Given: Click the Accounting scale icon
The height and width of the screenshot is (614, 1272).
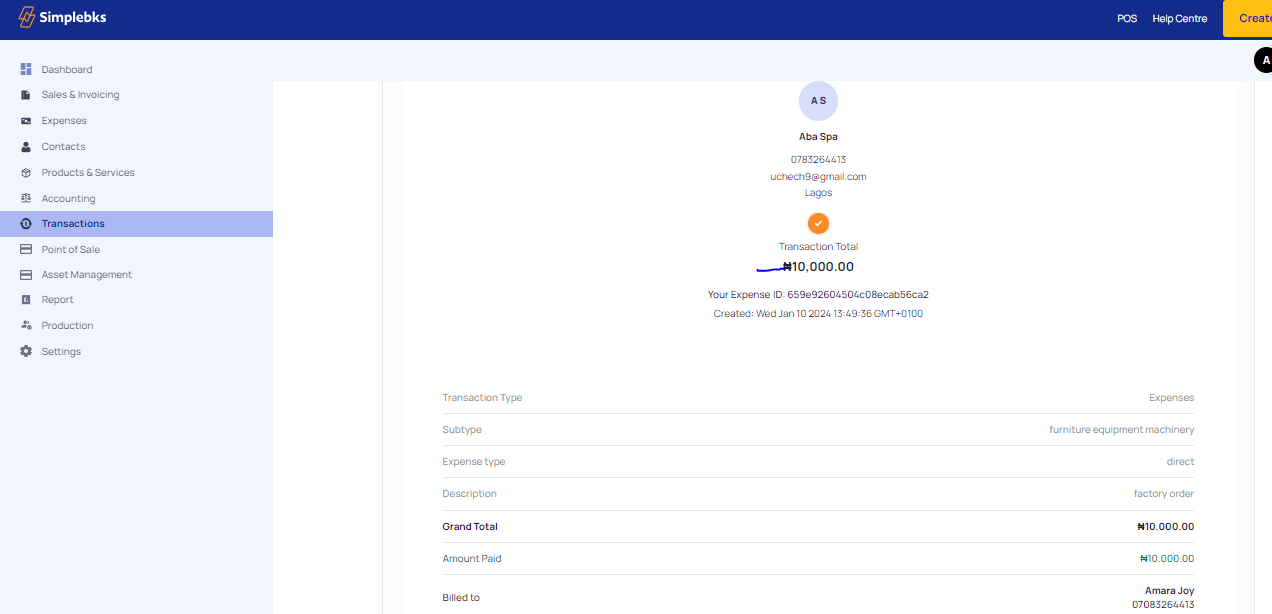Looking at the screenshot, I should 26,199.
